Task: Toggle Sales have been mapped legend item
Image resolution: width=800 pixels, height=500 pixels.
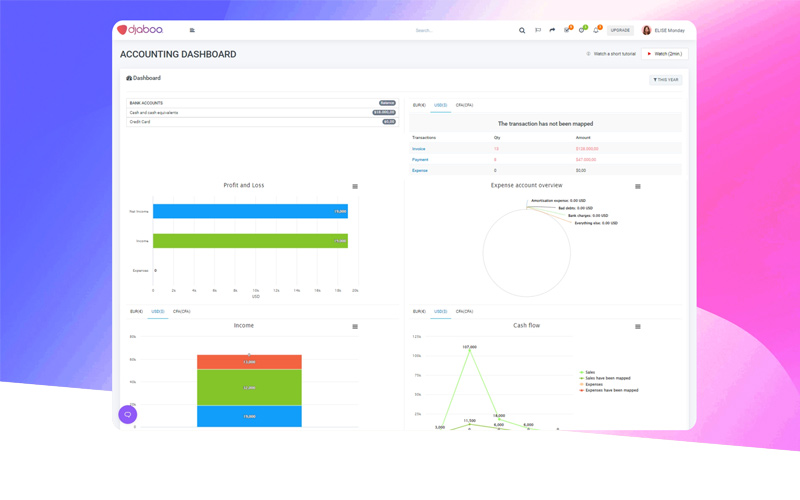Action: coord(605,378)
